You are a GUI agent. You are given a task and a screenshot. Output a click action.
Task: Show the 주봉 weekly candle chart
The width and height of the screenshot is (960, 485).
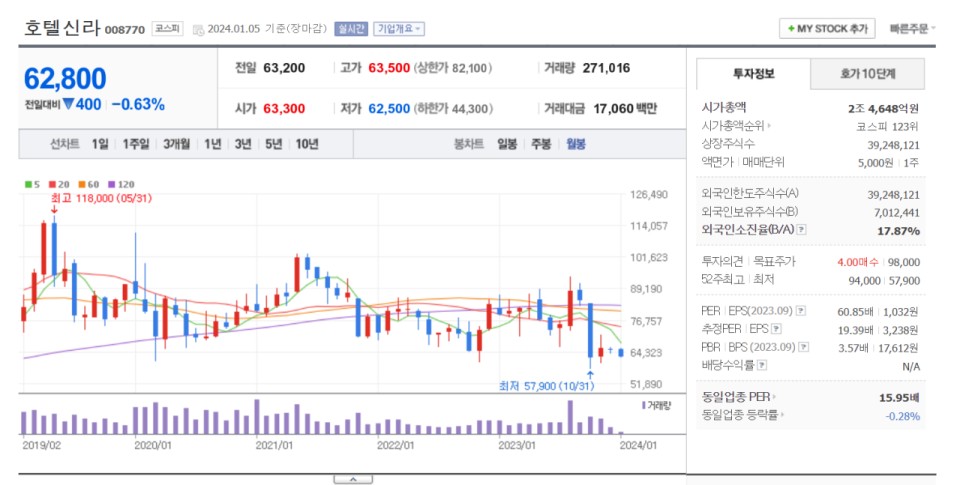click(541, 144)
